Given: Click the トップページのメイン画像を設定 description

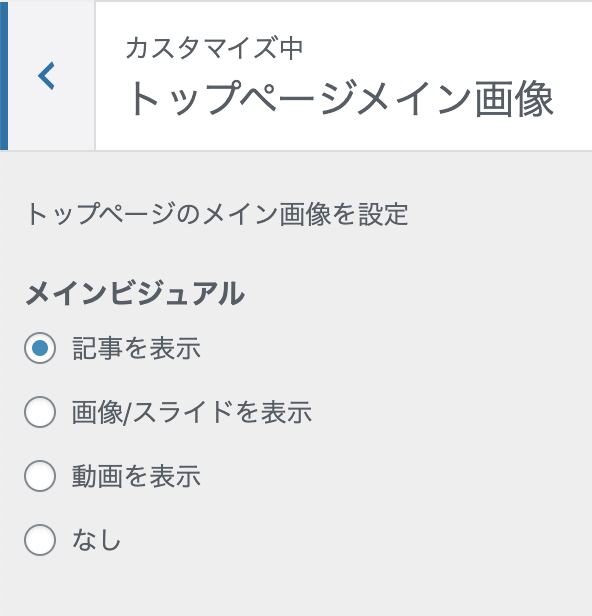Looking at the screenshot, I should 217,214.
